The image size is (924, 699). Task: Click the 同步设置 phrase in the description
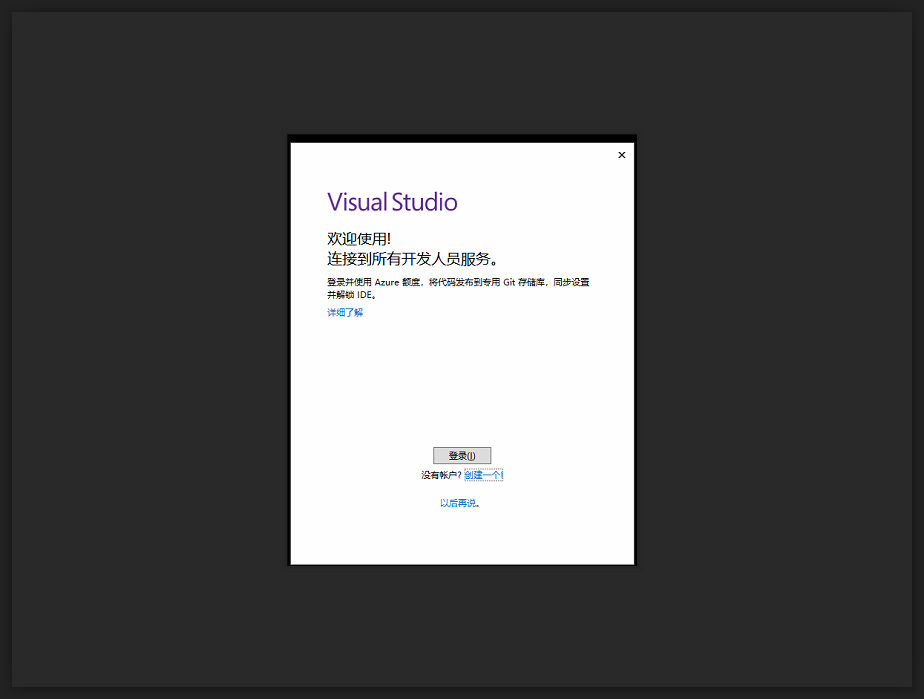coord(572,282)
